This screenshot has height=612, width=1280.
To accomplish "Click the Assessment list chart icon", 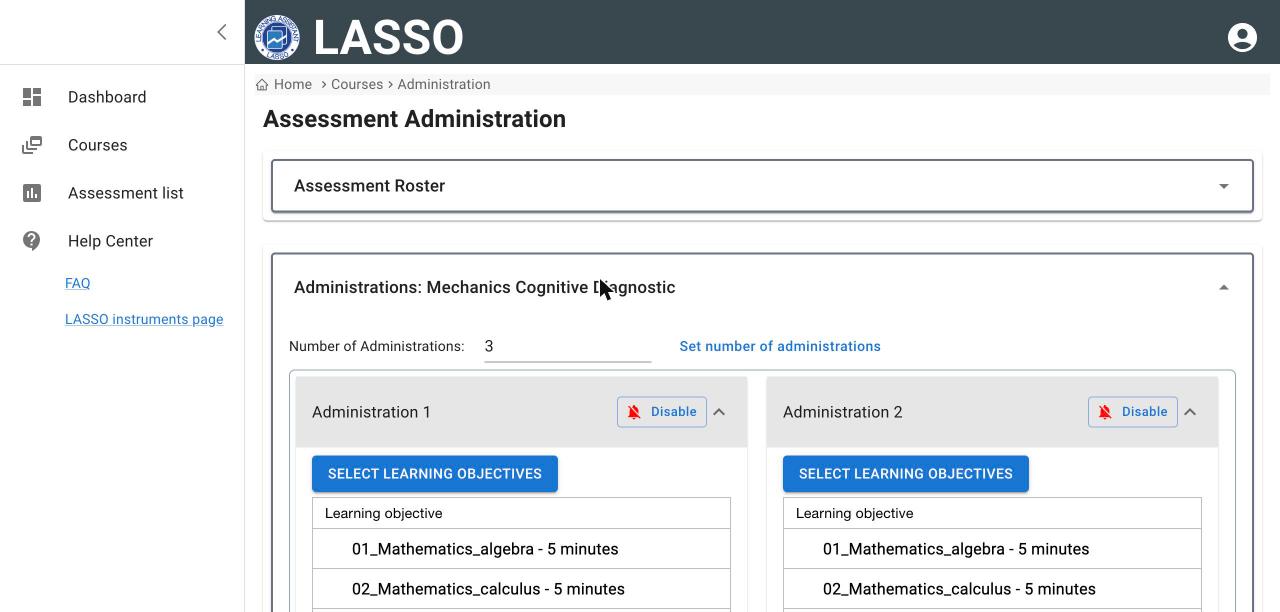I will pos(32,193).
